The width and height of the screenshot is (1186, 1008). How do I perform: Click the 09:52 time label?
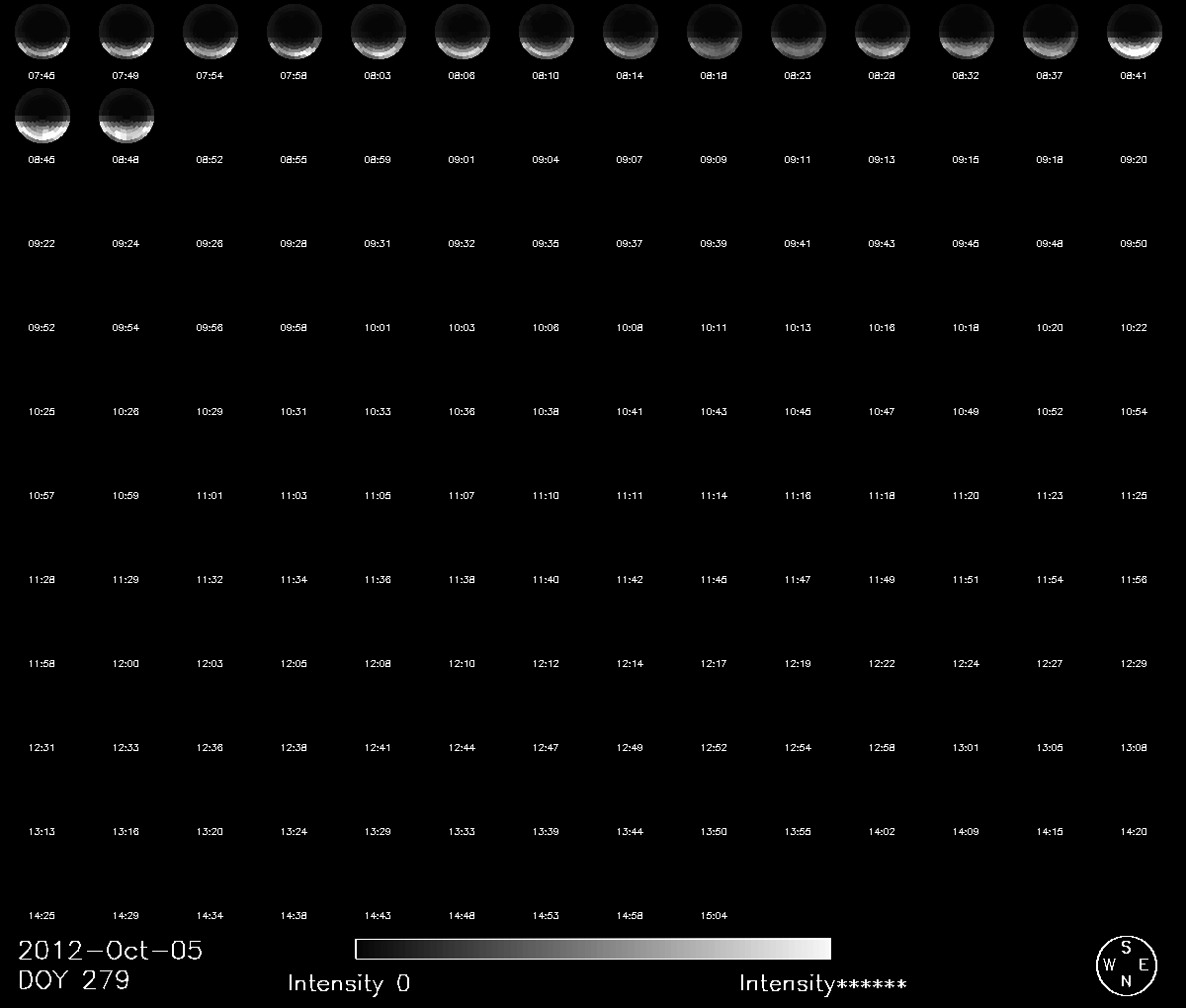(42, 327)
